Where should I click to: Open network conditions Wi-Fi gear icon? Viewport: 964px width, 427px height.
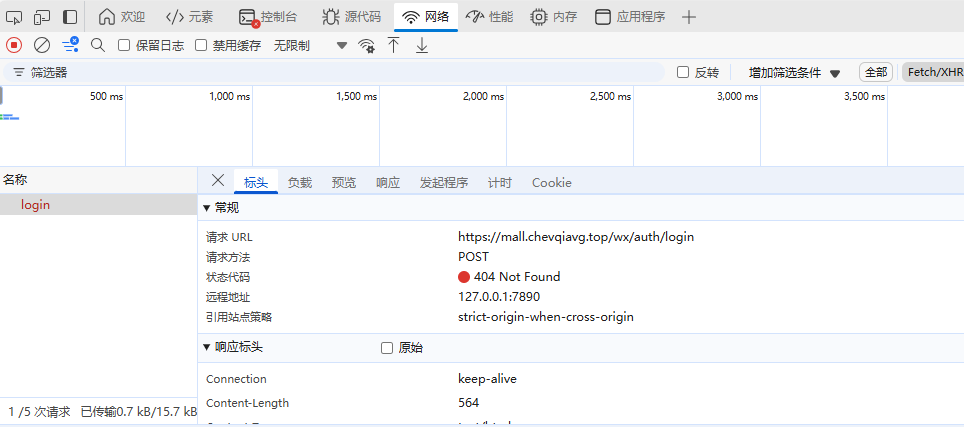tap(367, 45)
